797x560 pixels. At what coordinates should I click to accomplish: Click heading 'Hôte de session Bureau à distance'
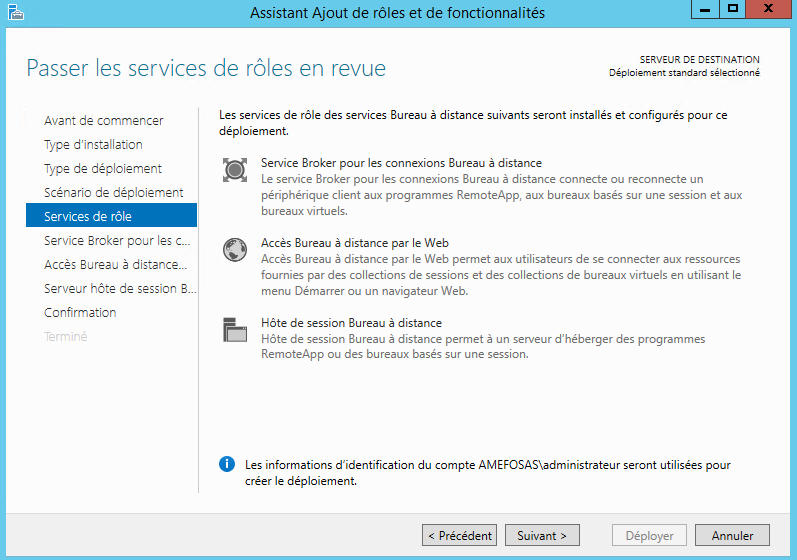tap(351, 323)
